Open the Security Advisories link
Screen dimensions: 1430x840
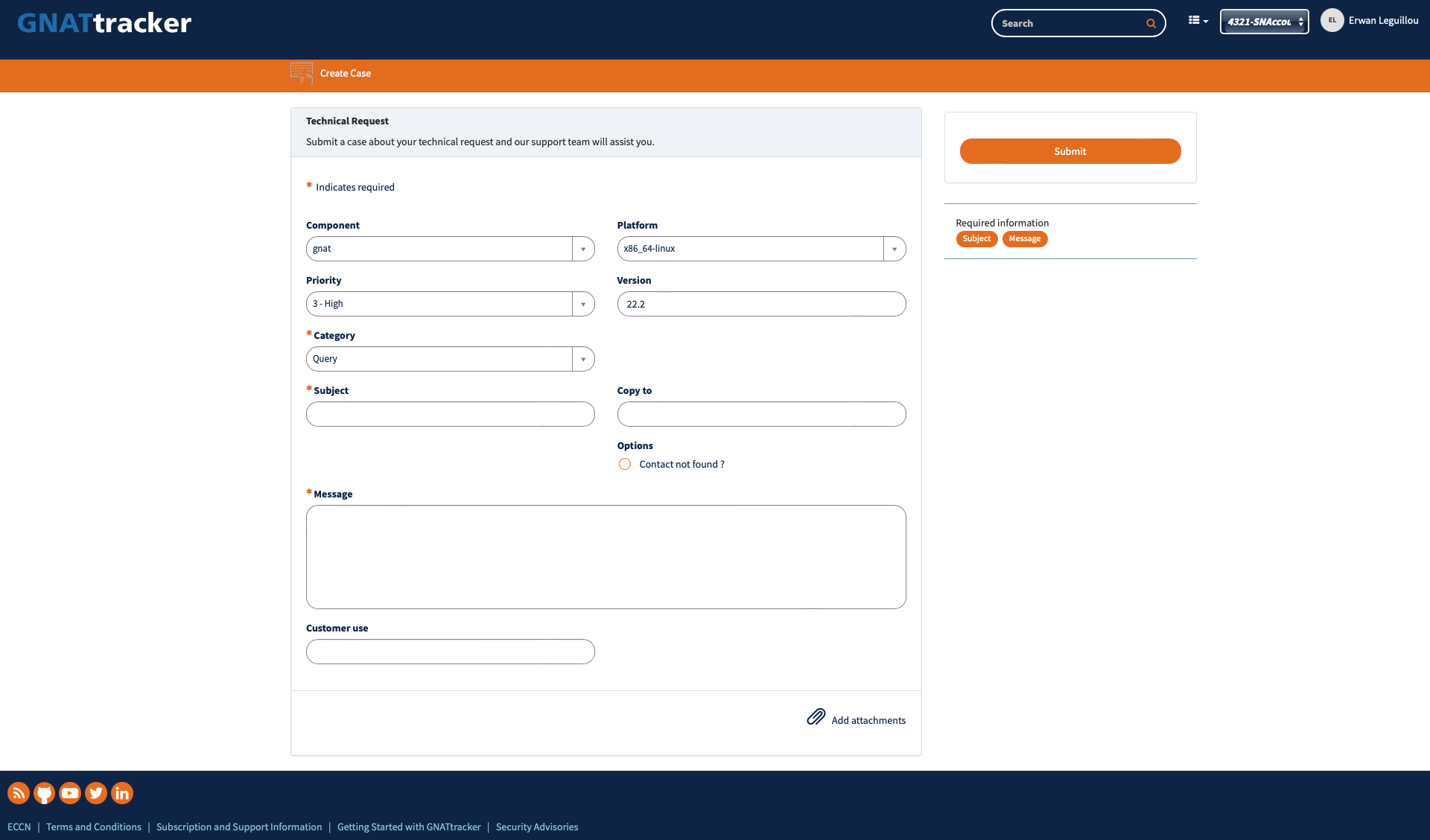tap(536, 827)
